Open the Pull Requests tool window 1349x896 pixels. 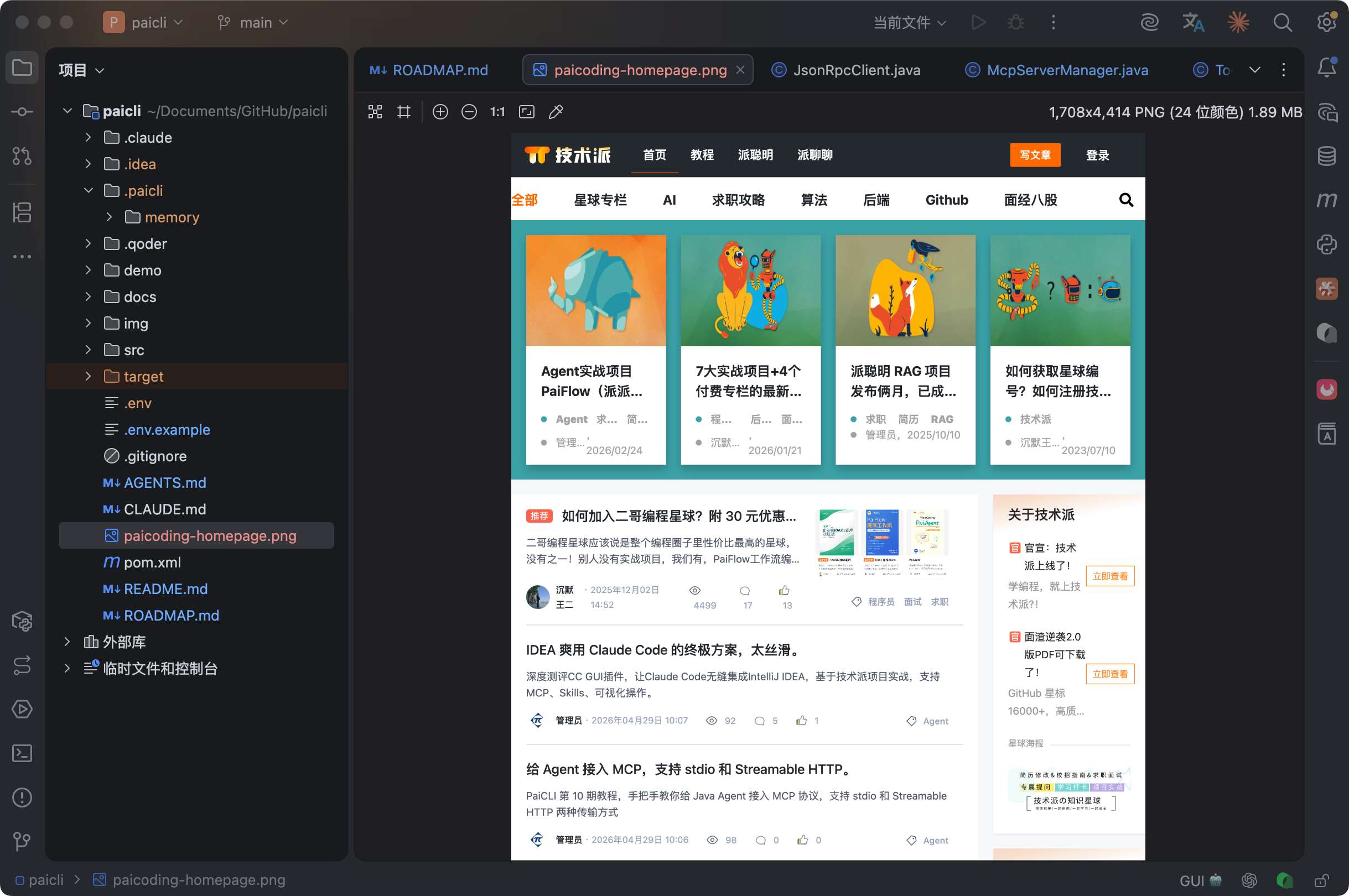coord(22,155)
